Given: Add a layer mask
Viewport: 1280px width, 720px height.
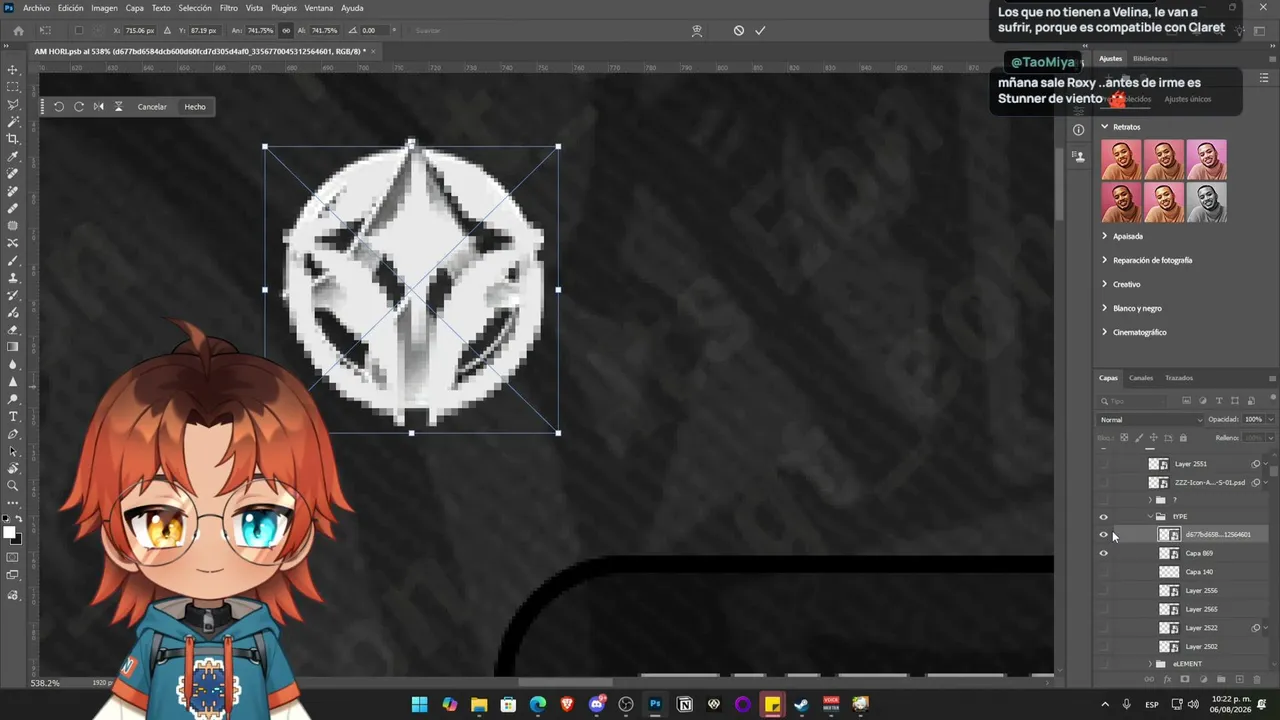Looking at the screenshot, I should tap(1184, 680).
